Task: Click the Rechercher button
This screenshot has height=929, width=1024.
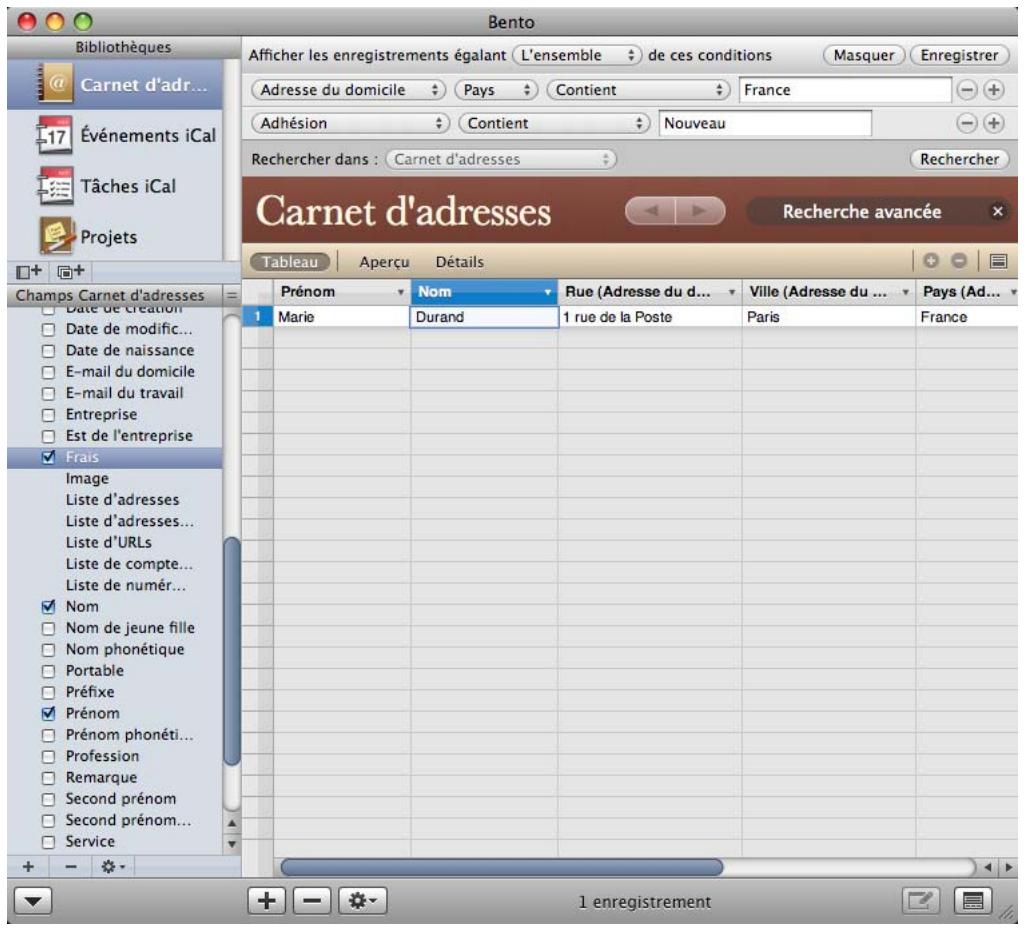Action: pyautogui.click(x=959, y=159)
